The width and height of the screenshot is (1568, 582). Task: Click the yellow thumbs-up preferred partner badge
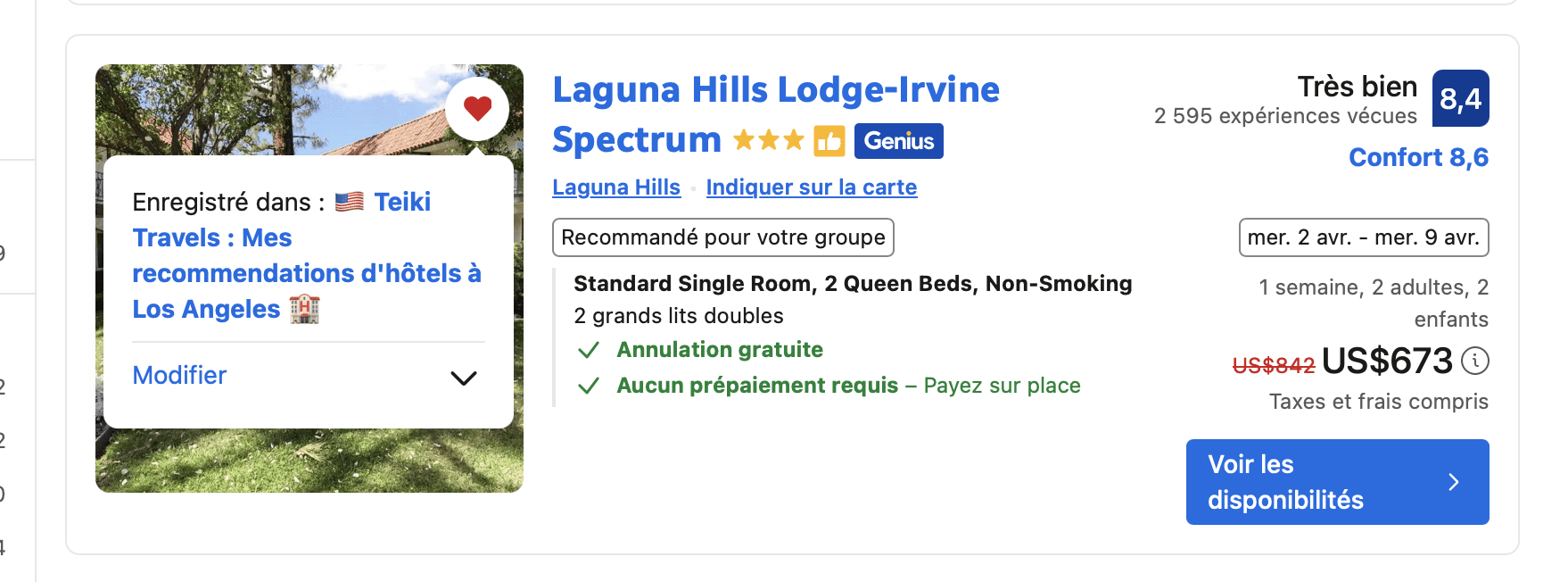click(829, 141)
